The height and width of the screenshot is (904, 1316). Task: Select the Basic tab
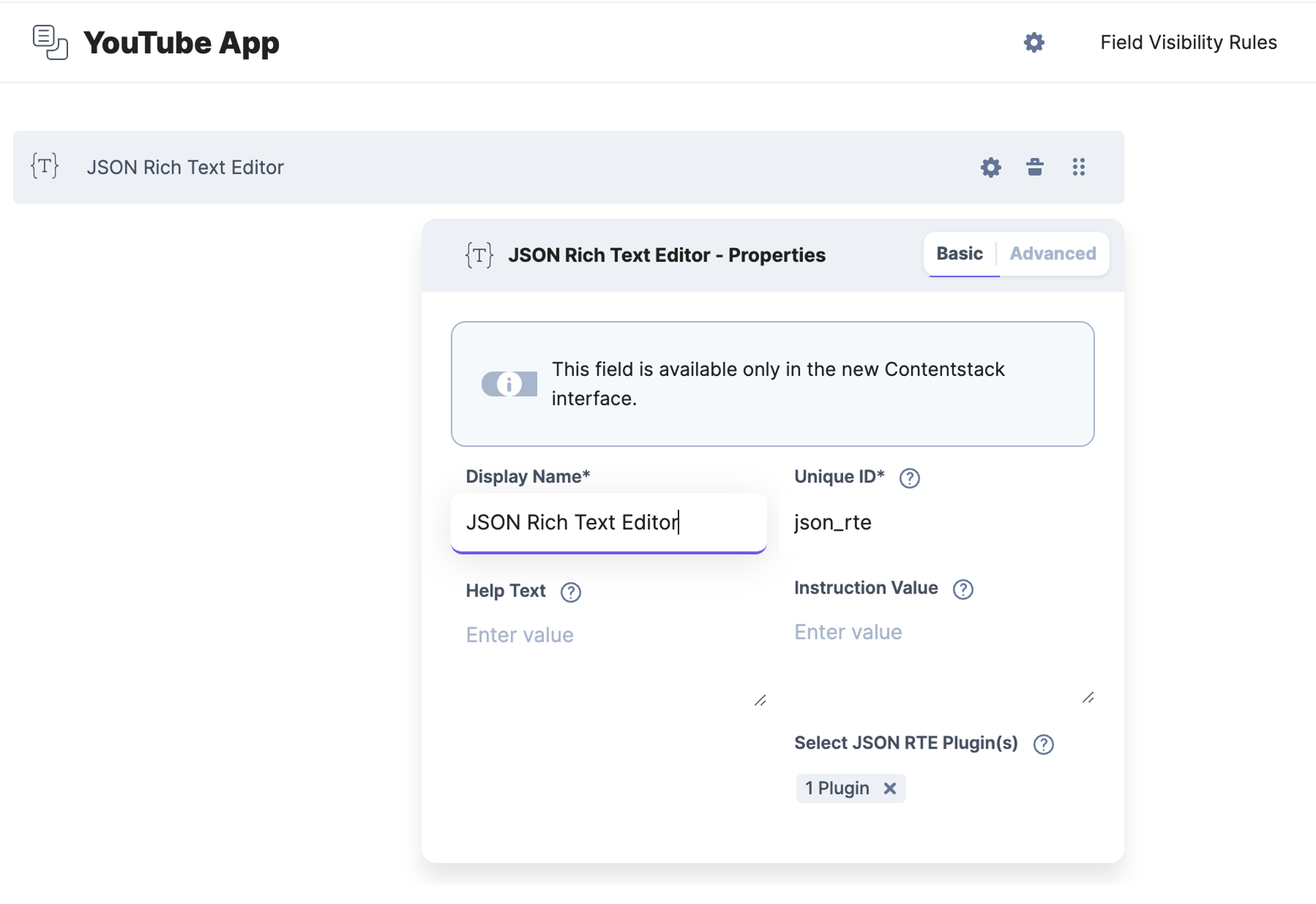pos(959,254)
